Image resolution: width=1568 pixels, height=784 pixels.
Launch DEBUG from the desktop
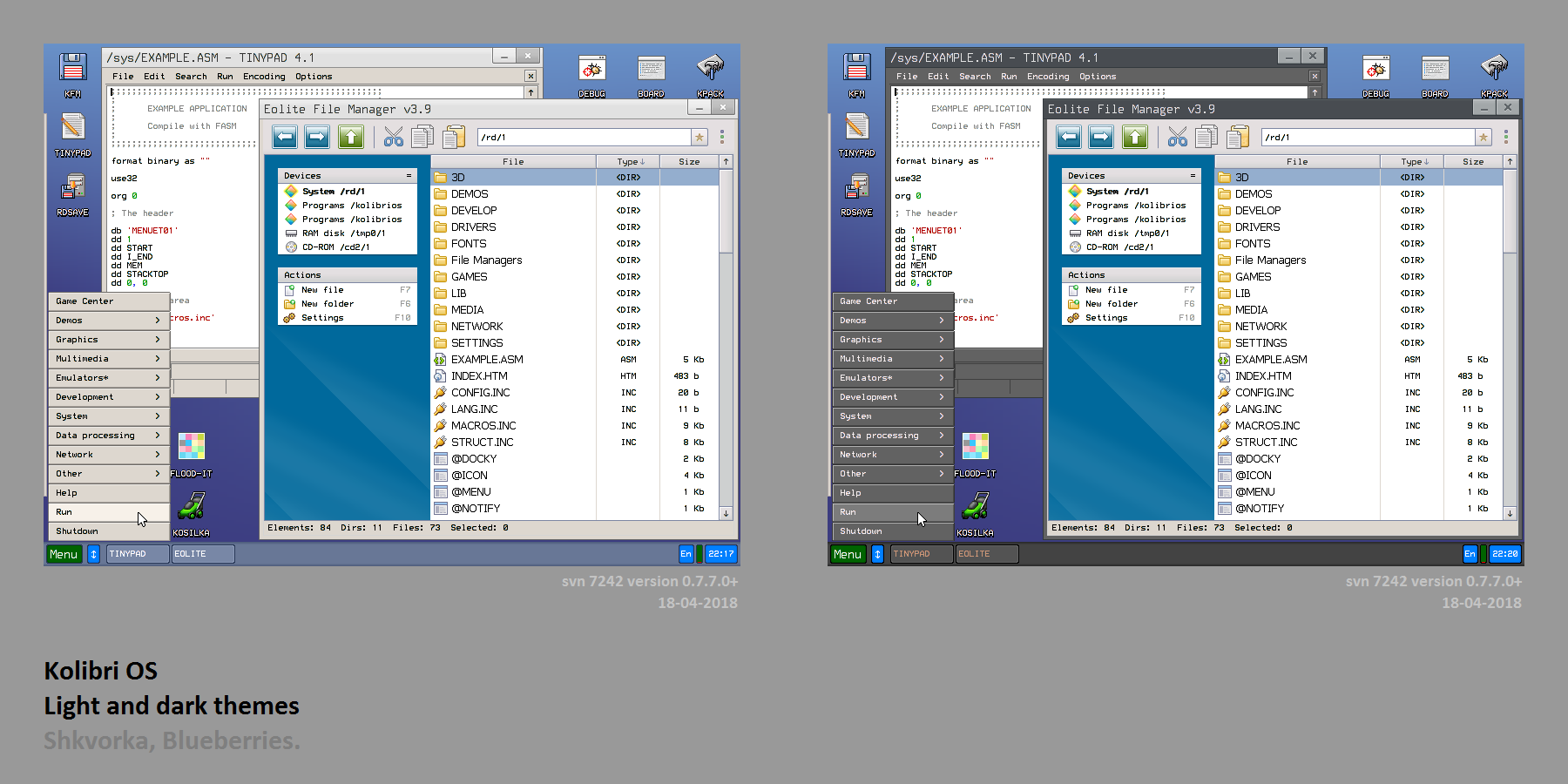pos(591,70)
